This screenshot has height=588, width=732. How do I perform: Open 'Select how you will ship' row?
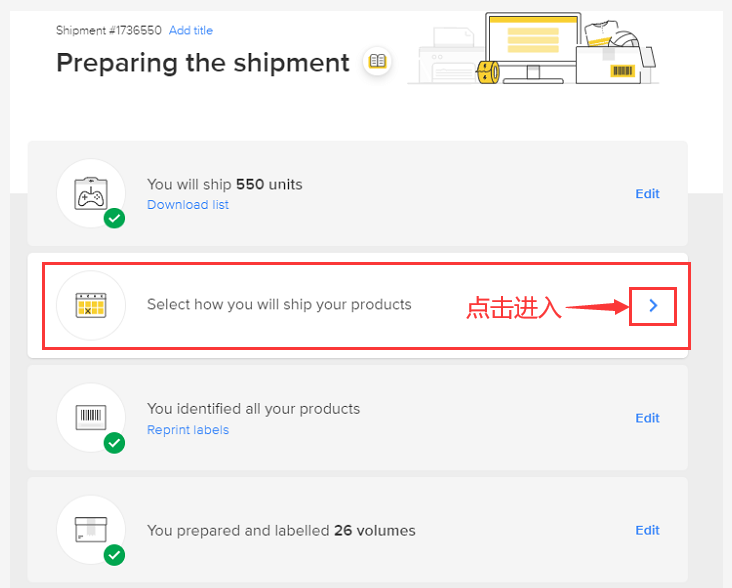(x=279, y=305)
